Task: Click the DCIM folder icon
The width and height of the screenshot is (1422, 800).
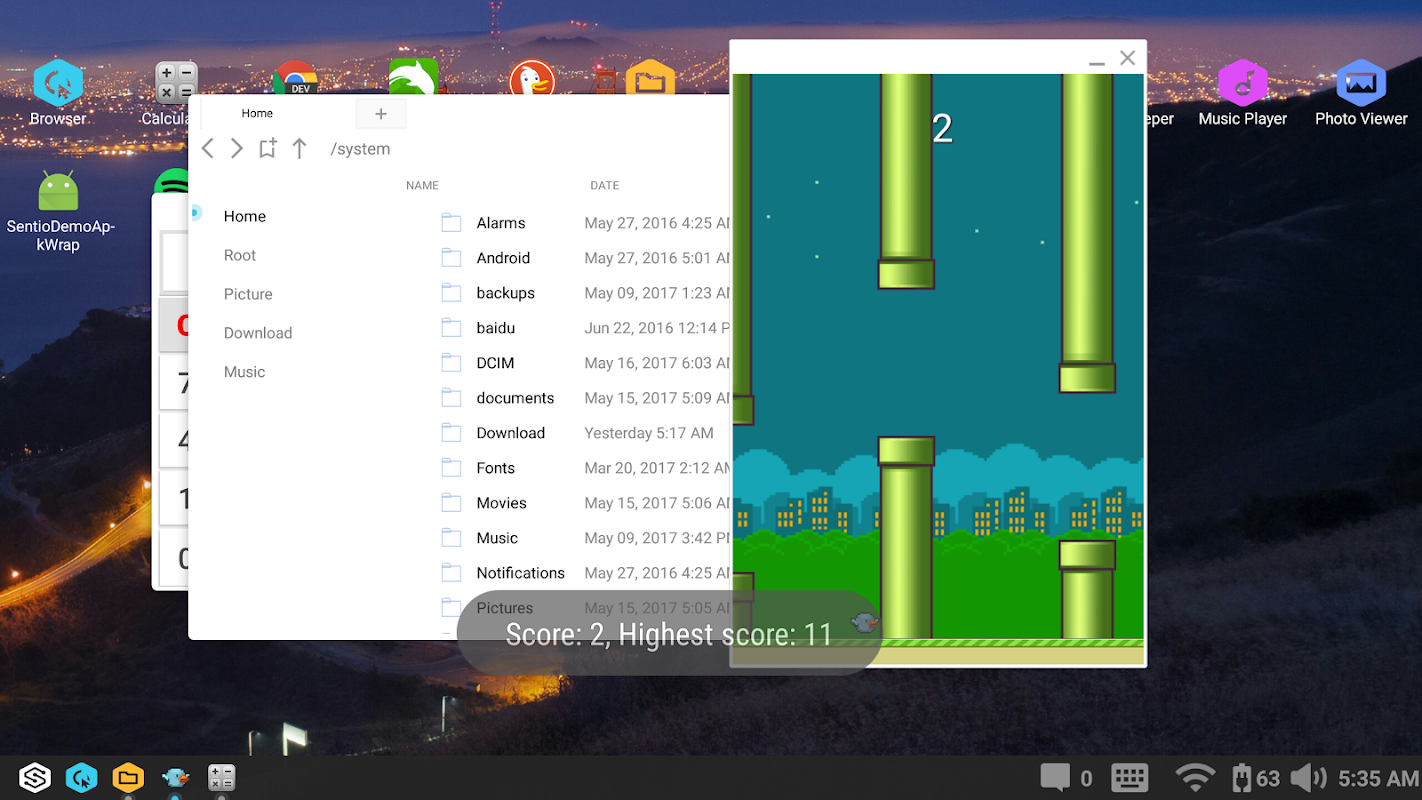Action: pos(452,363)
